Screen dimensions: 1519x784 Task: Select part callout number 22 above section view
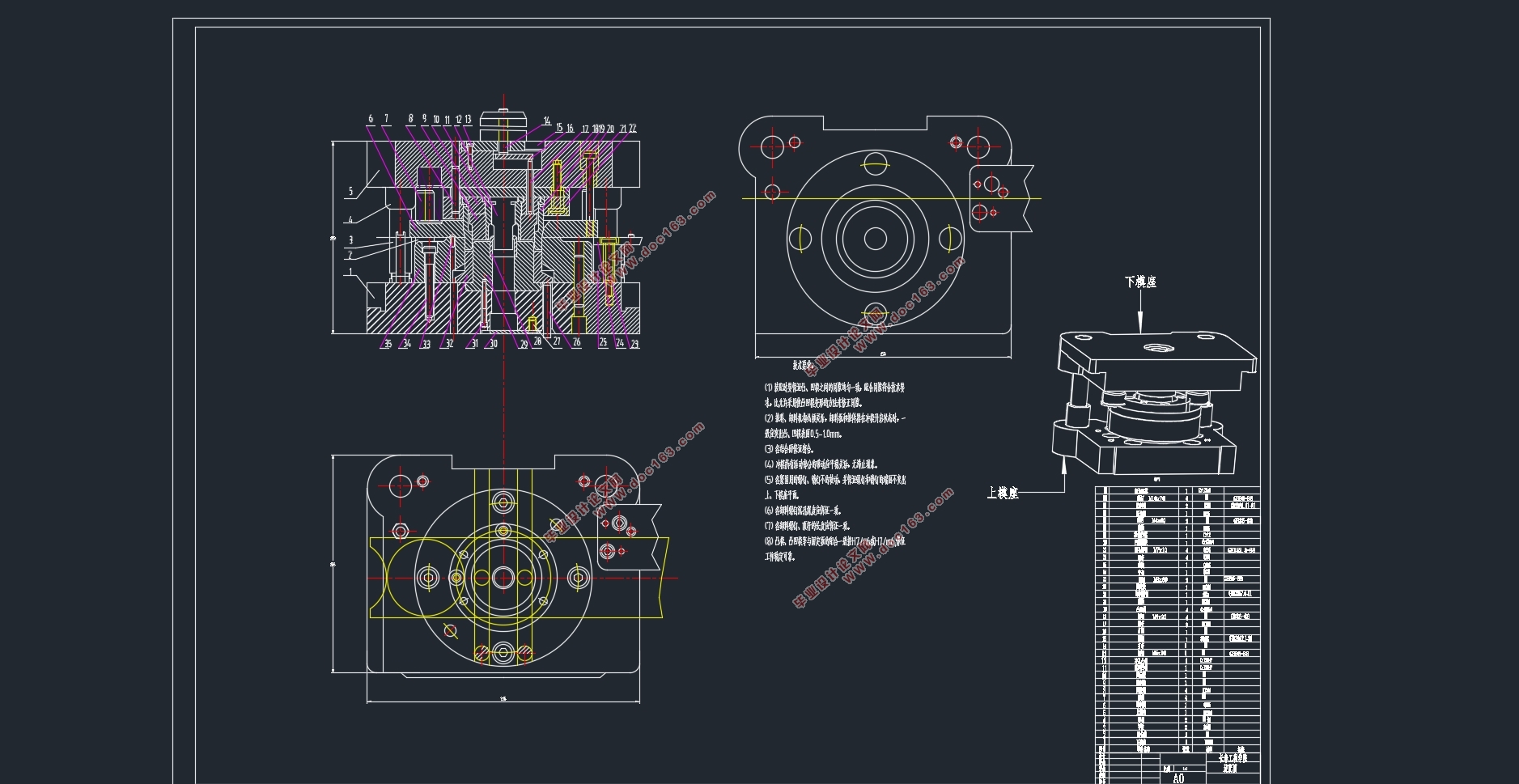click(633, 128)
